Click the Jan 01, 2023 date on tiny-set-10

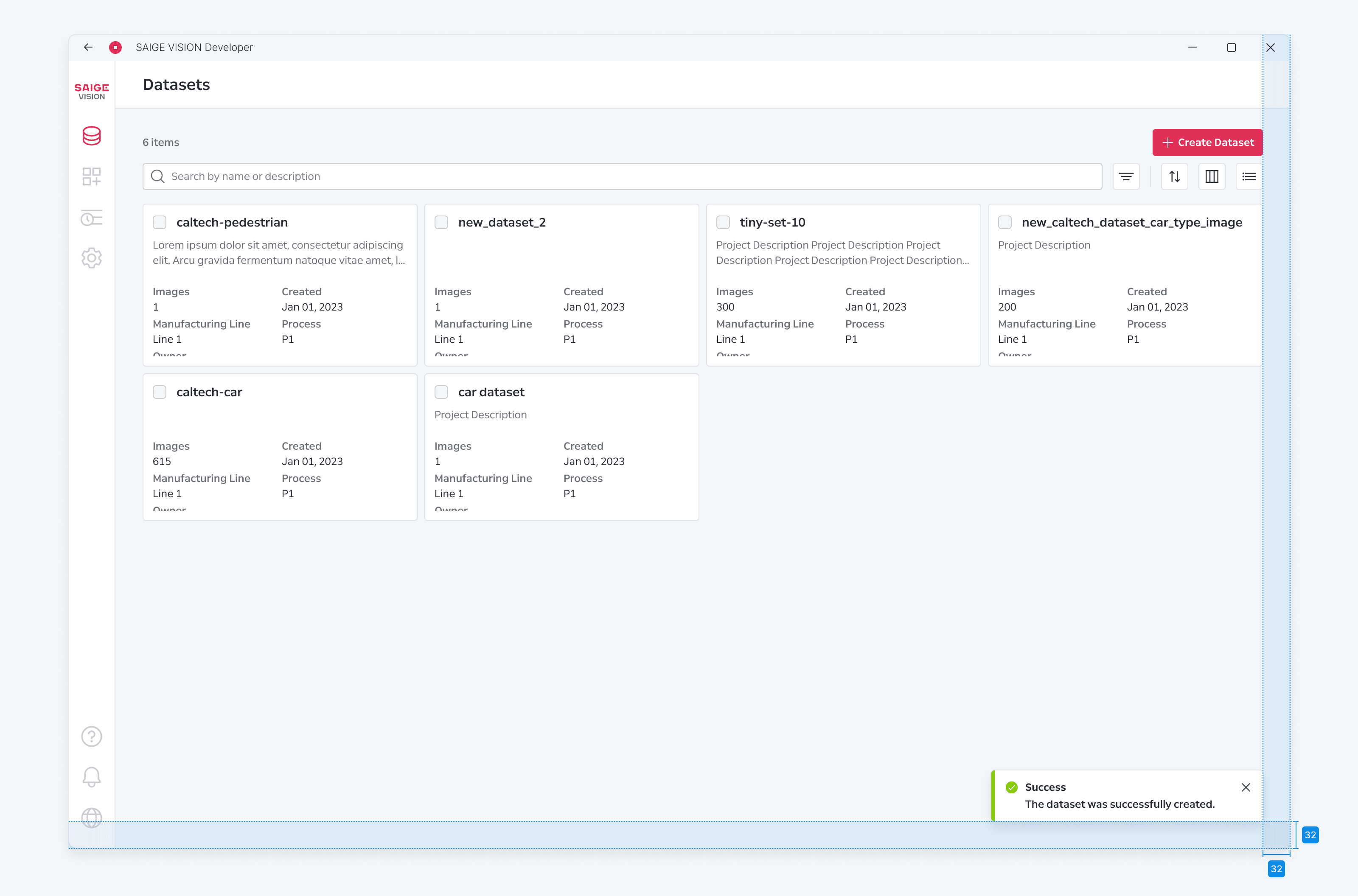point(875,308)
